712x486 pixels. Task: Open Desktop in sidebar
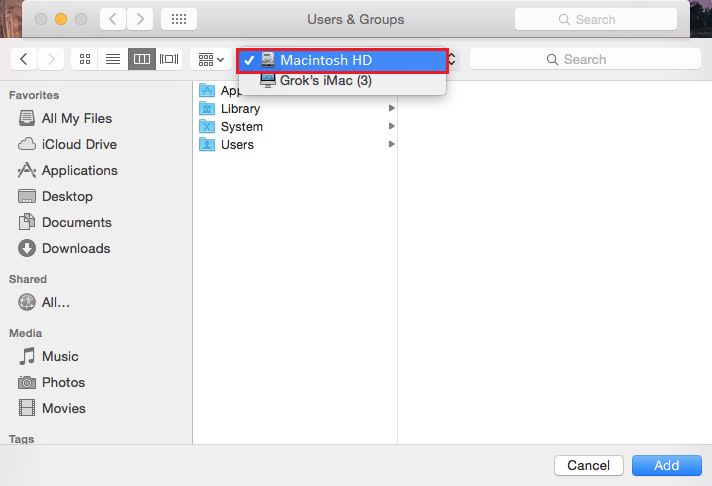tap(55, 196)
